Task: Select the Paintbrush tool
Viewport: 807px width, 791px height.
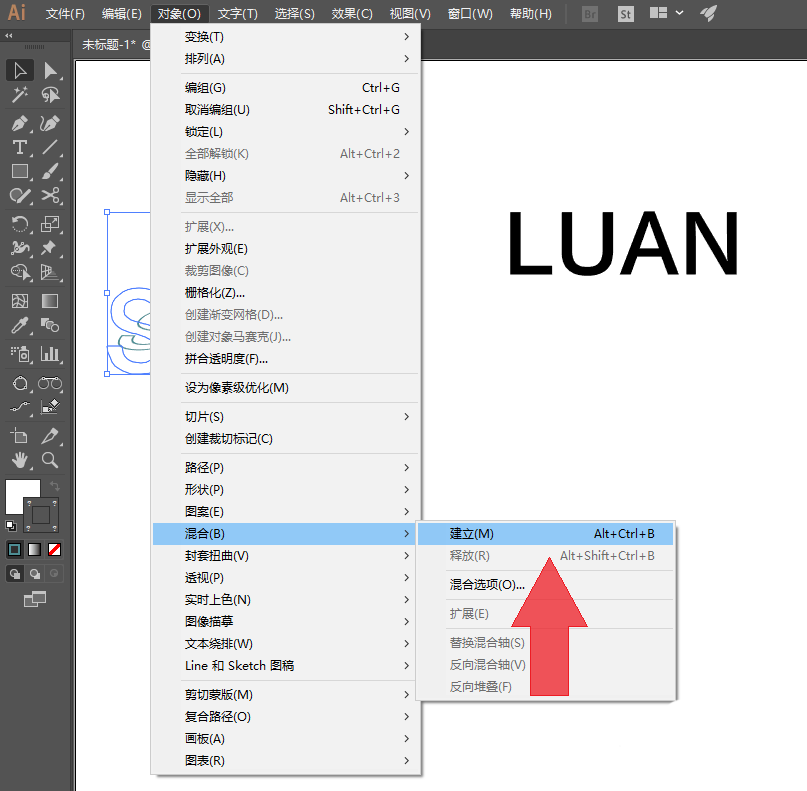Action: coord(50,171)
